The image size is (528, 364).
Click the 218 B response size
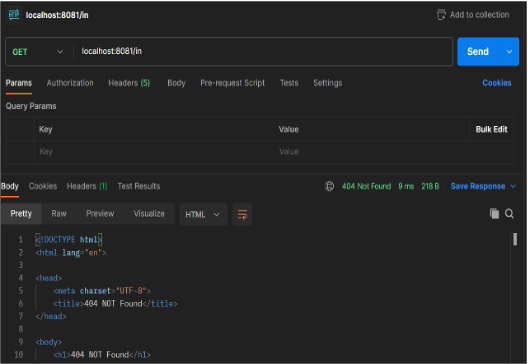(x=430, y=186)
